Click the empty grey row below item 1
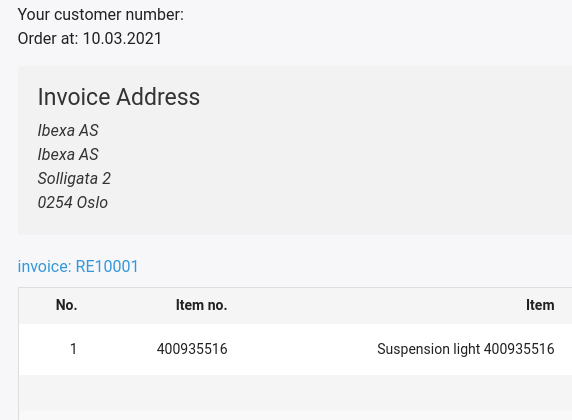Image resolution: width=572 pixels, height=420 pixels. click(295, 393)
